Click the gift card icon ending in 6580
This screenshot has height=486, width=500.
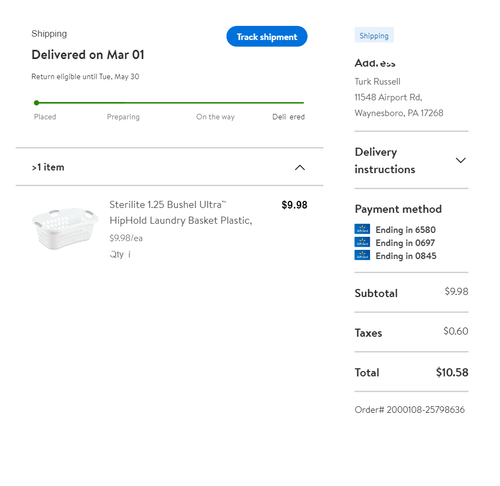click(x=362, y=229)
